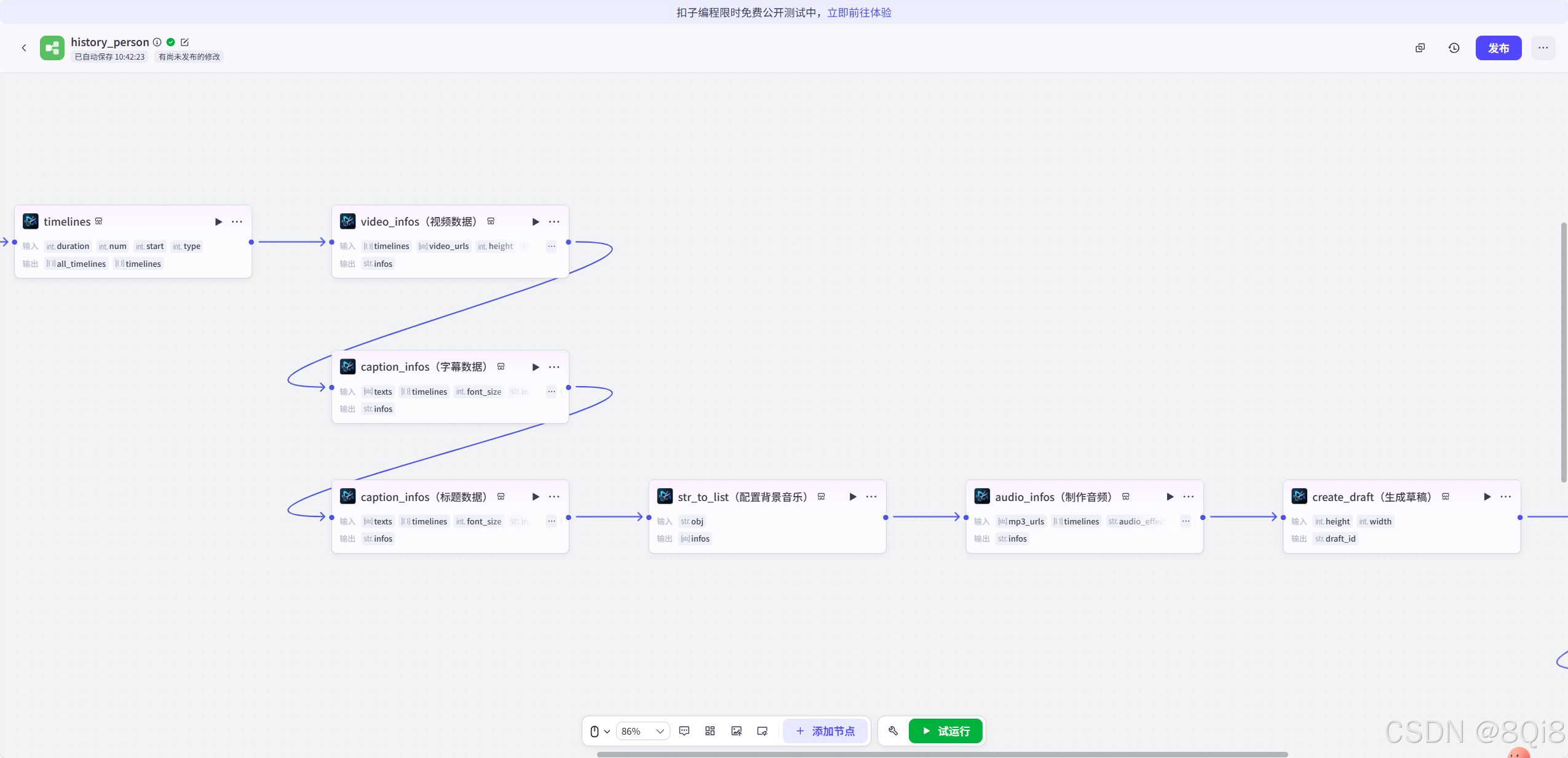Go back with the left chevron
Screen dimensions: 1568x758
pos(24,48)
